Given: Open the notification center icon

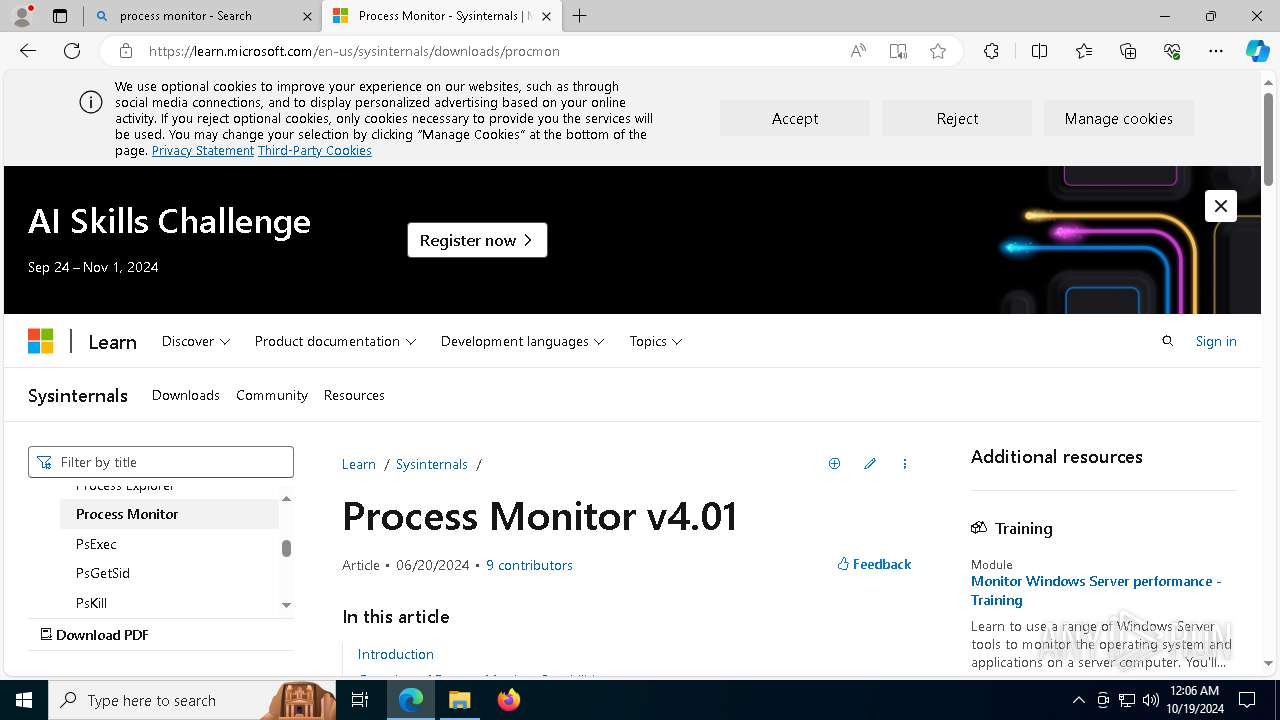Looking at the screenshot, I should [x=1247, y=700].
